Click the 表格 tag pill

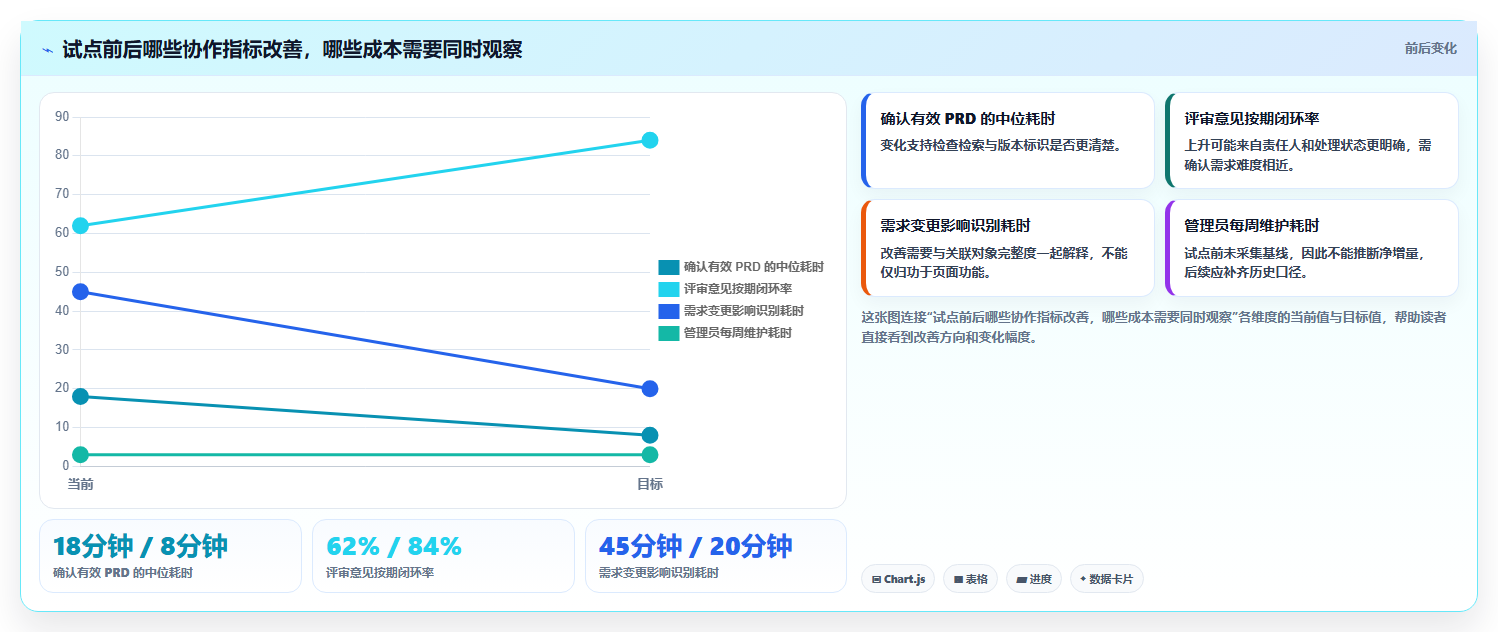[970, 579]
